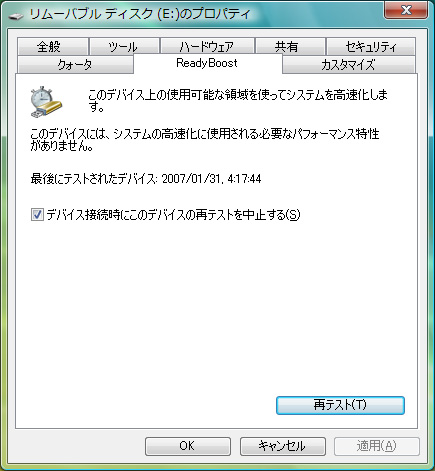The height and width of the screenshot is (471, 435).
Task: Toggle the デバイス接続時に再テストを中止する checkbox
Action: [x=37, y=214]
